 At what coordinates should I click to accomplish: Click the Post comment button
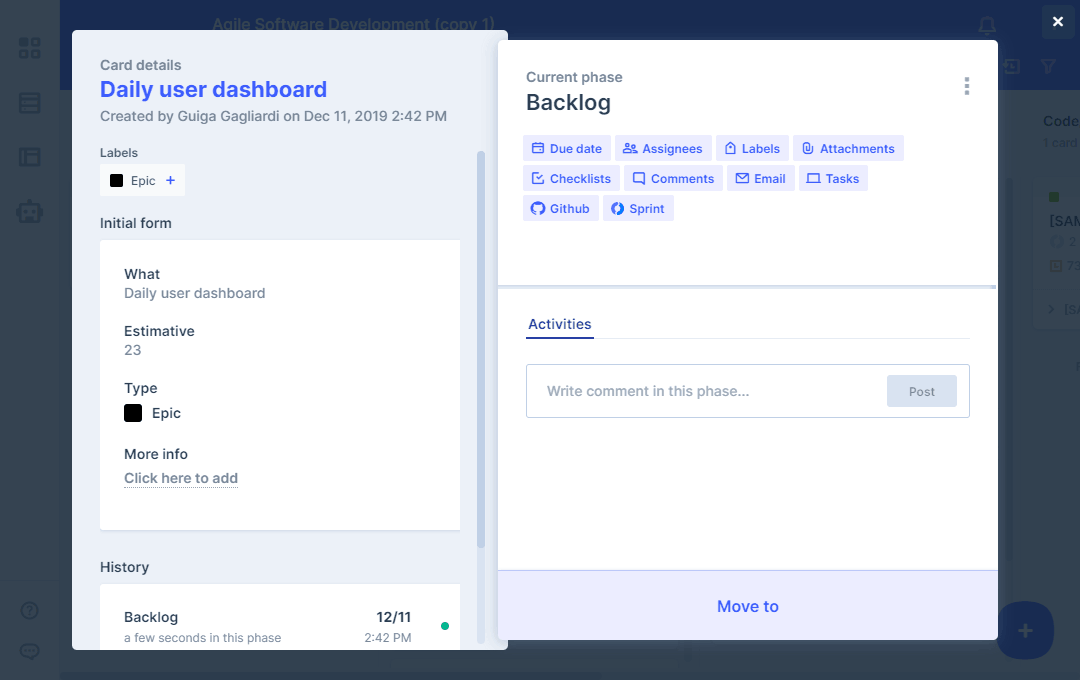pos(921,391)
